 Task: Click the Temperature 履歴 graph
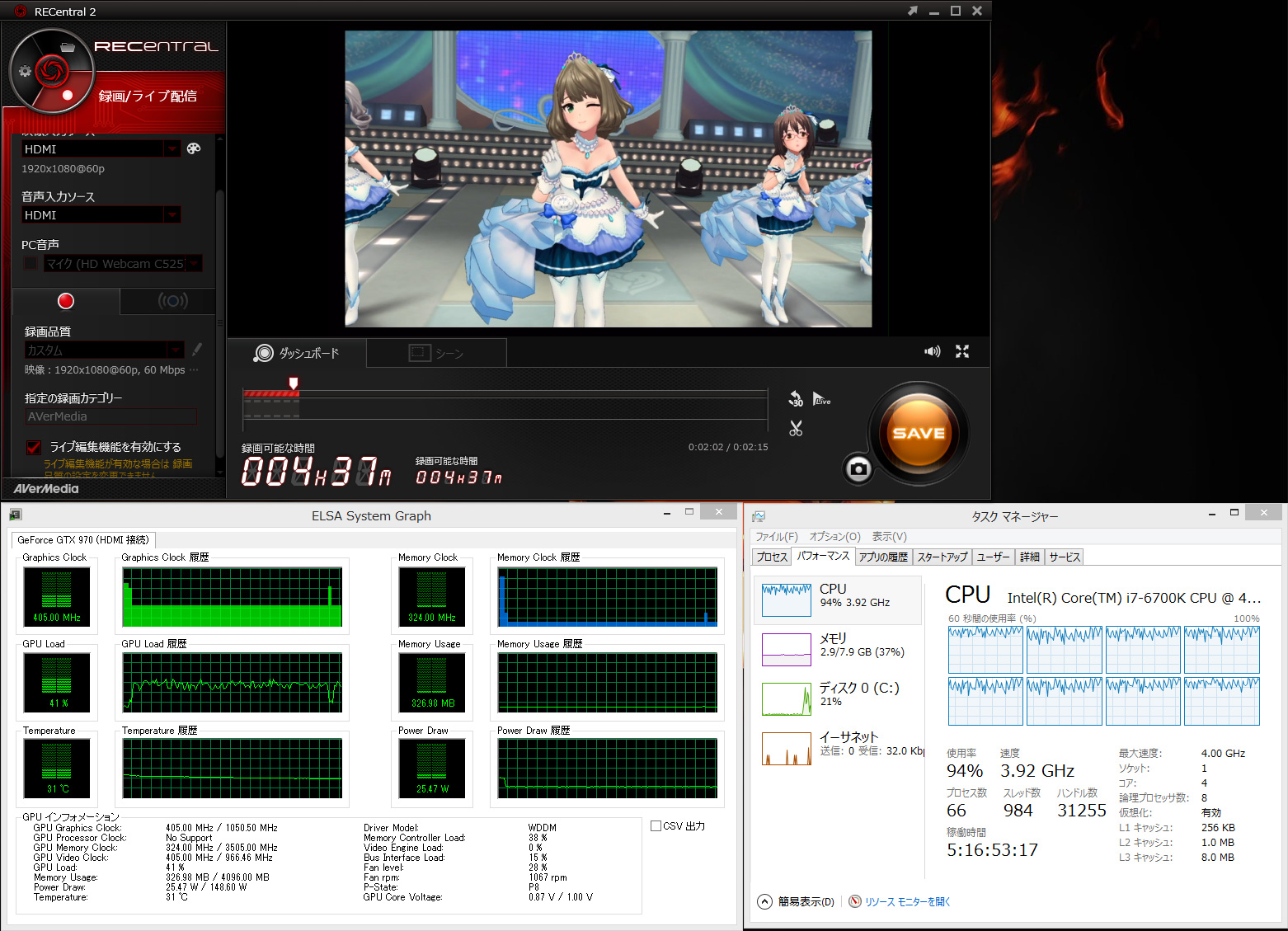point(233,769)
